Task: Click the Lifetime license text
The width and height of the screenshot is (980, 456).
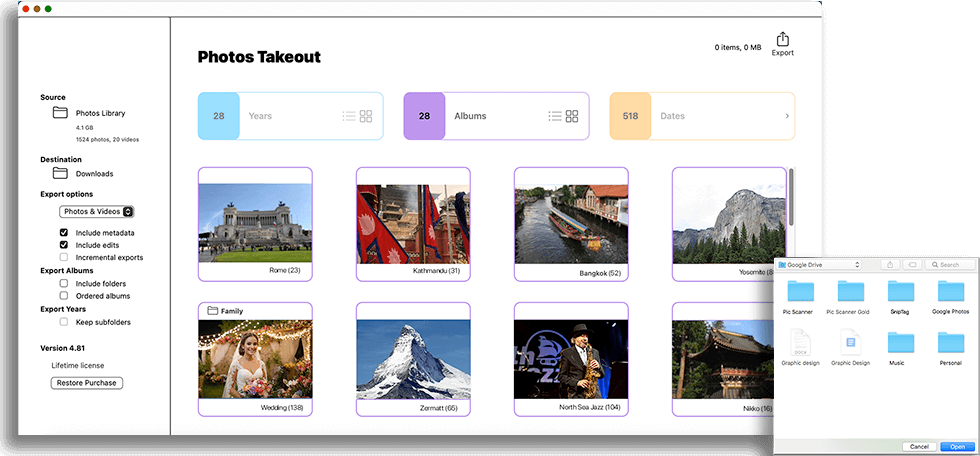Action: point(78,365)
